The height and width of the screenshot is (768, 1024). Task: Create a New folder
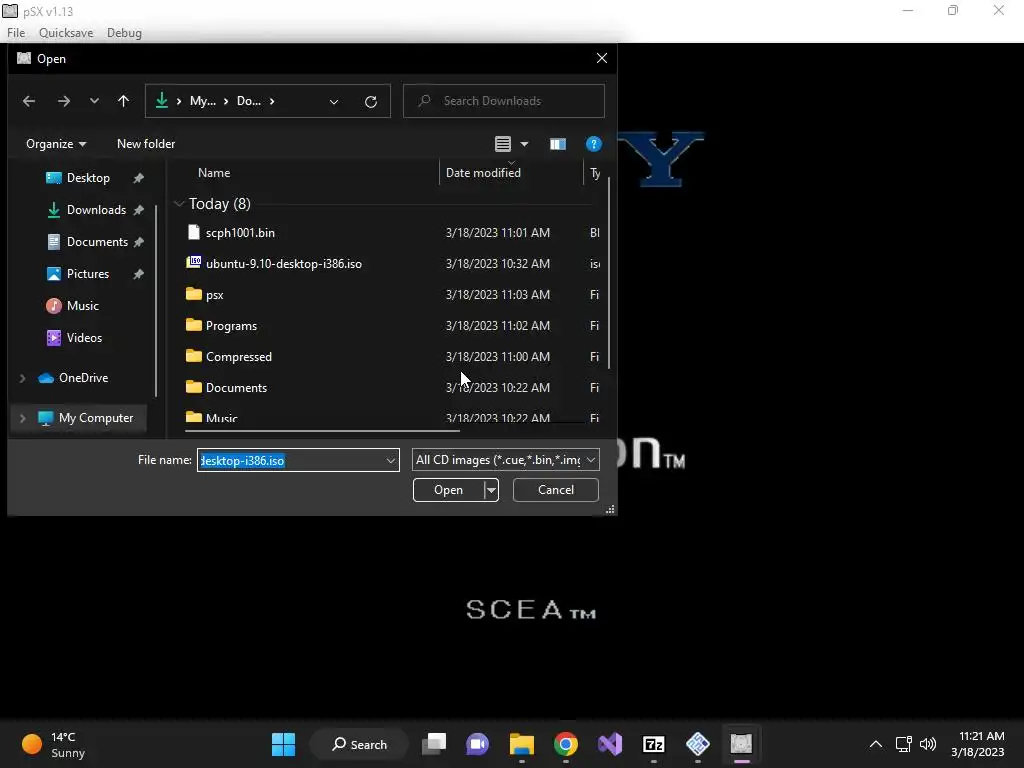point(146,144)
